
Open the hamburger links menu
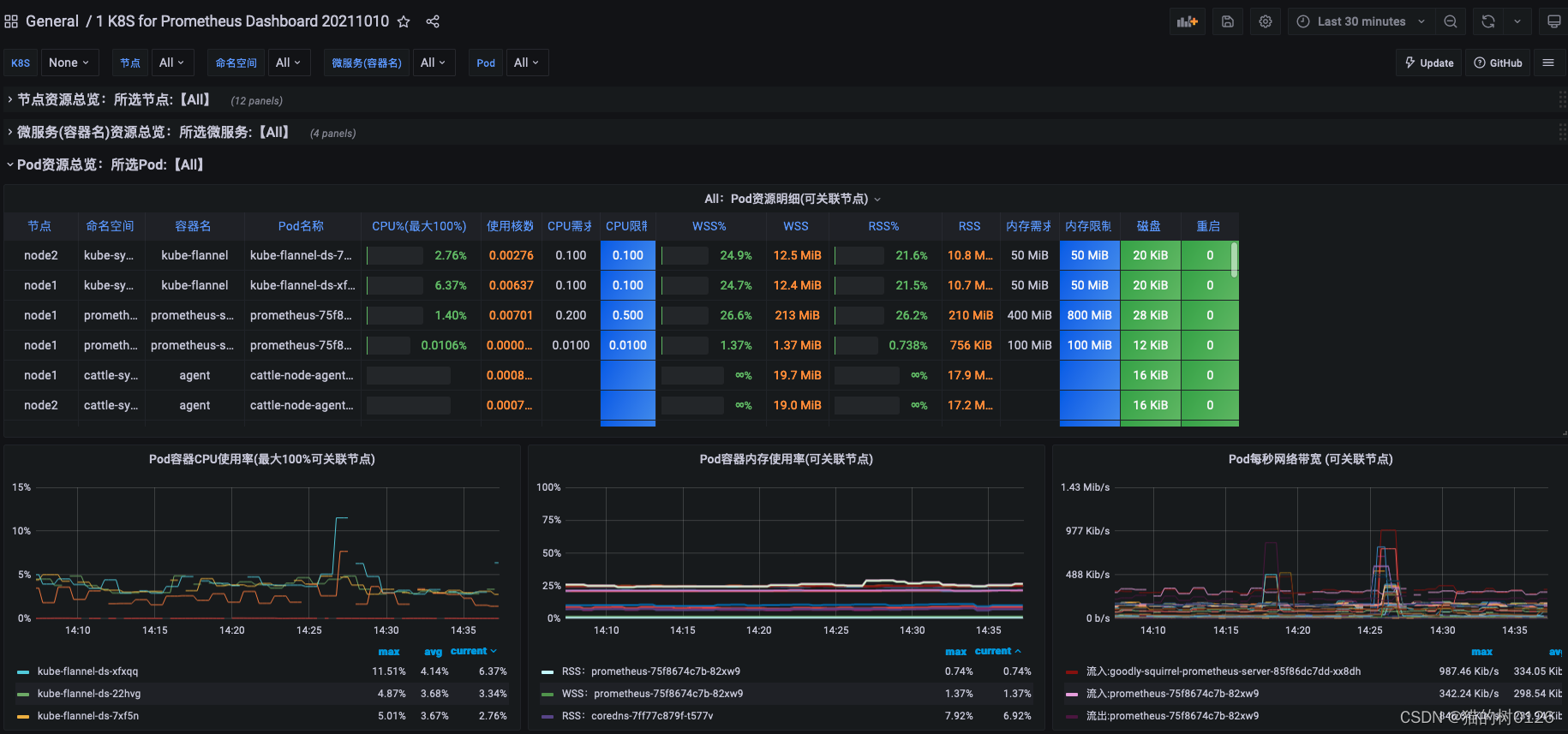[1548, 63]
